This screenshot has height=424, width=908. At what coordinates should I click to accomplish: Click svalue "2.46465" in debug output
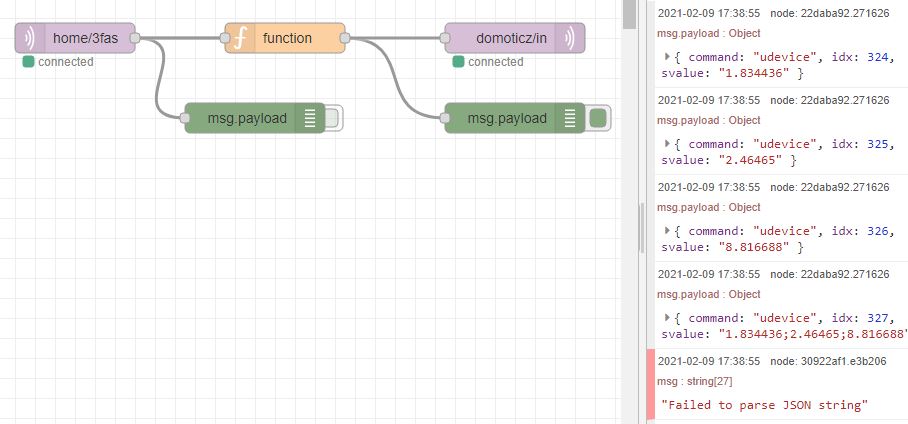tap(750, 160)
